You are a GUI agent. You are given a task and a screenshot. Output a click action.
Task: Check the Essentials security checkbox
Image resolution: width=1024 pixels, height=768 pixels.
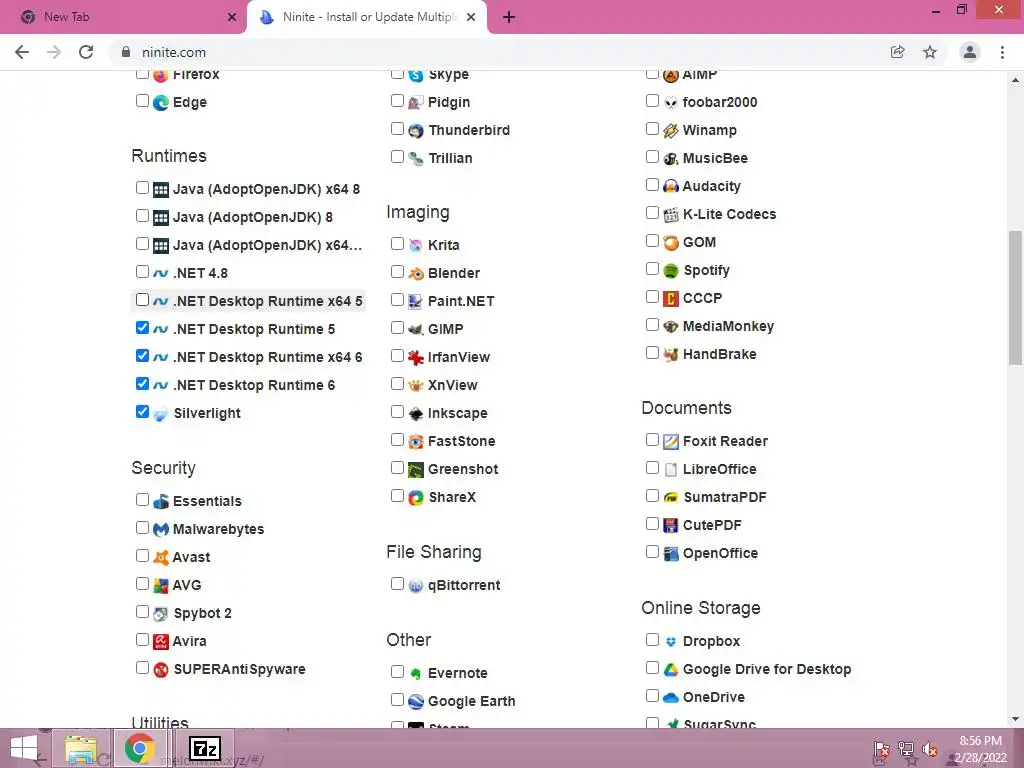142,500
